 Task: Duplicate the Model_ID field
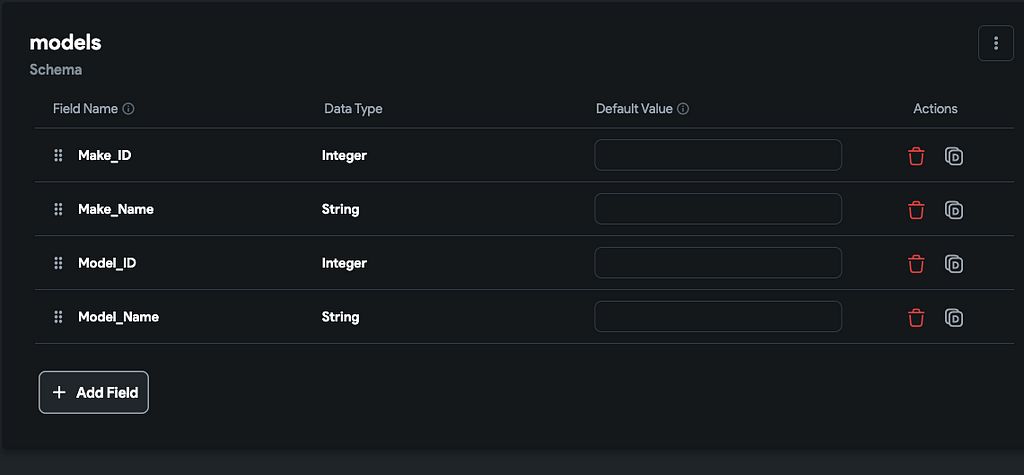pos(954,264)
